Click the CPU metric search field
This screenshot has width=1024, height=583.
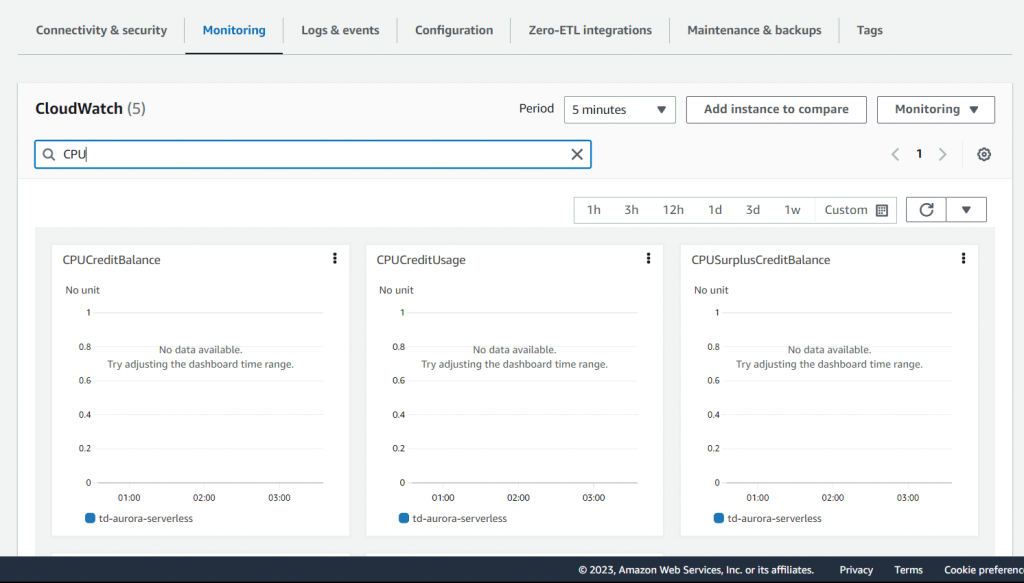coord(310,154)
